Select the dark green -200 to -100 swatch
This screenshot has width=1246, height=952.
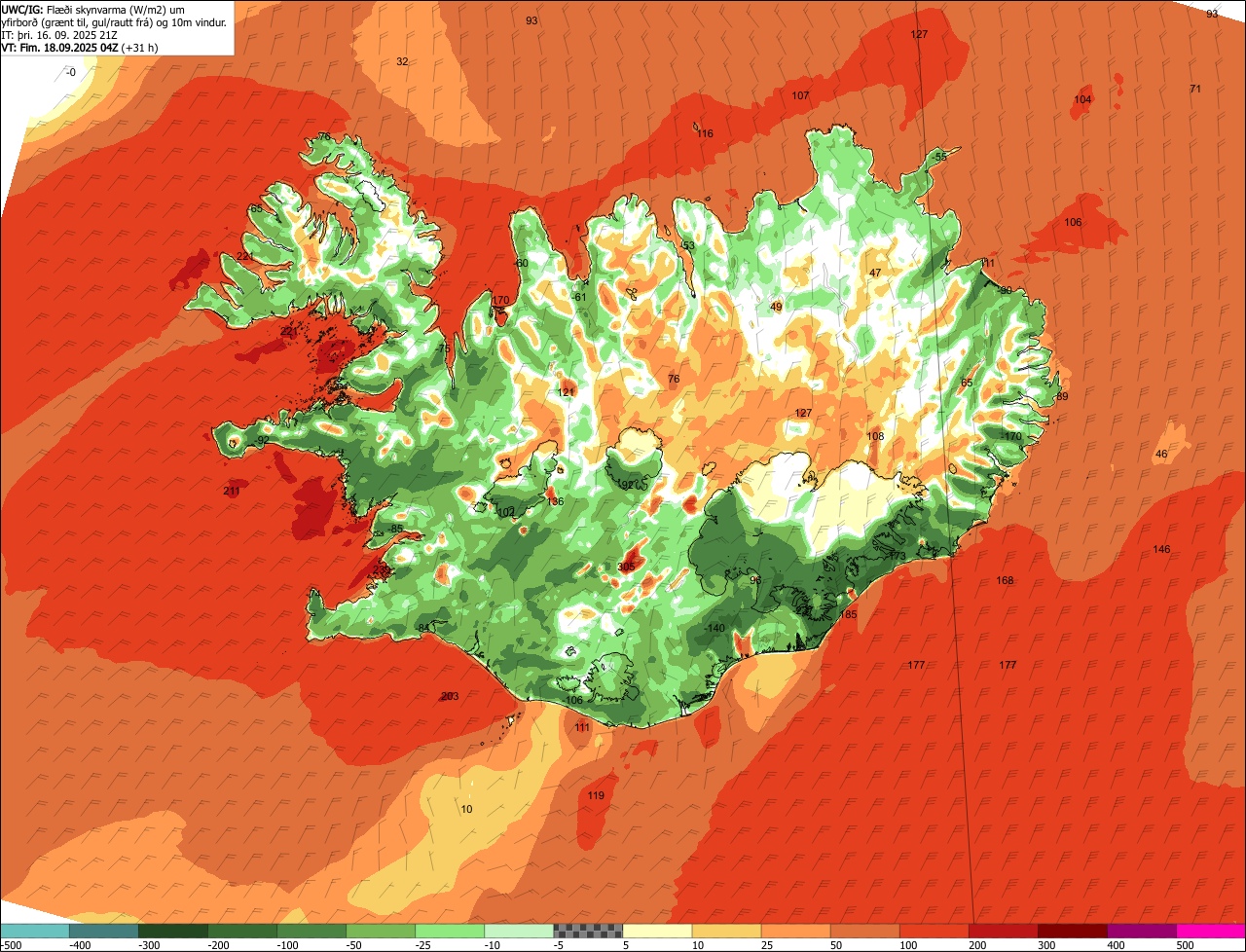pyautogui.click(x=242, y=931)
